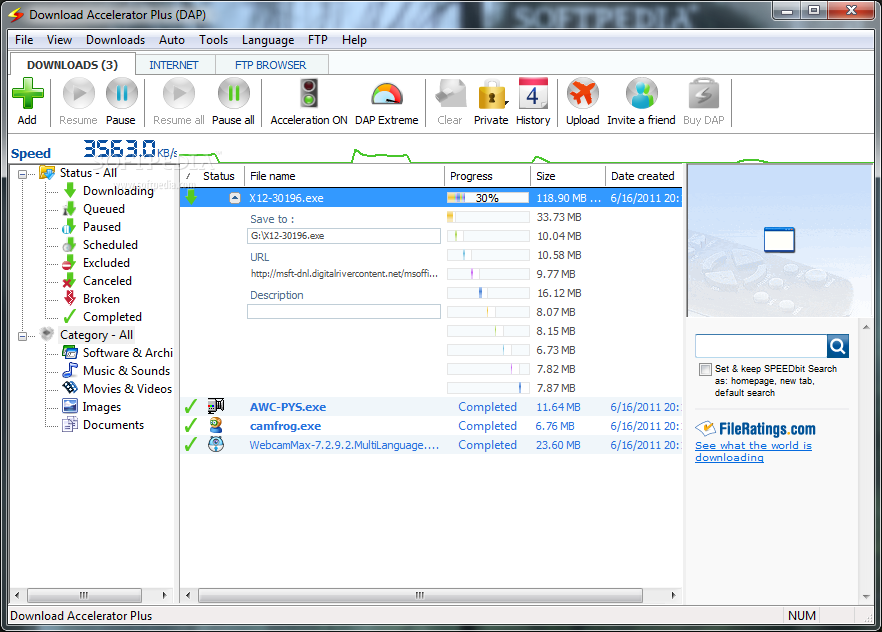Click the X12-30196.exe progress bar

[x=487, y=198]
